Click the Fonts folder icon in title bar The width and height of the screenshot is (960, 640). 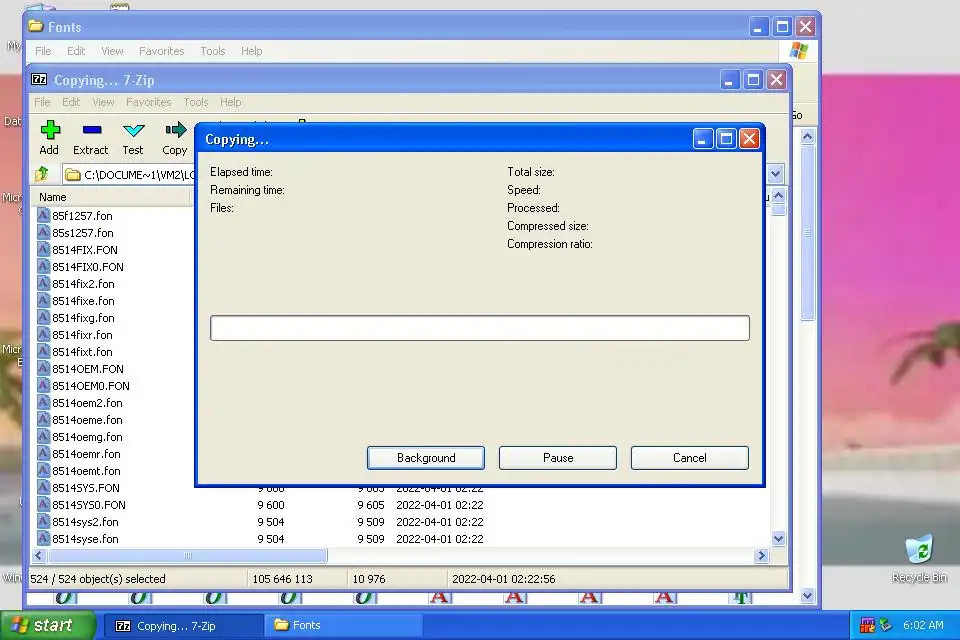tap(36, 26)
